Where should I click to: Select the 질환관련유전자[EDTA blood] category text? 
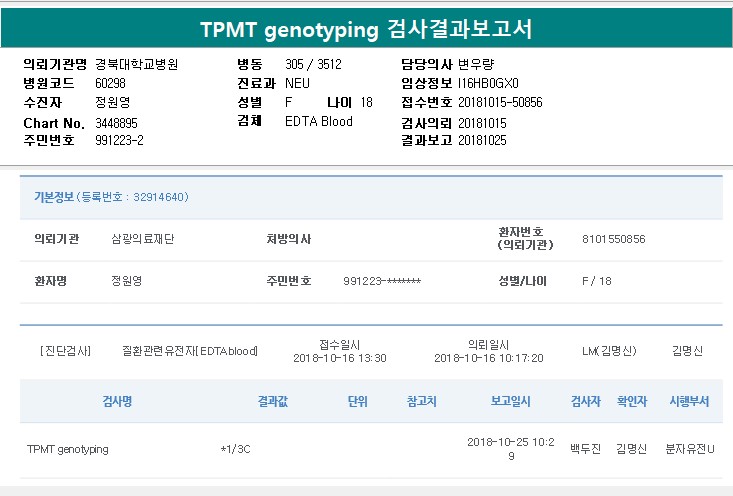189,351
